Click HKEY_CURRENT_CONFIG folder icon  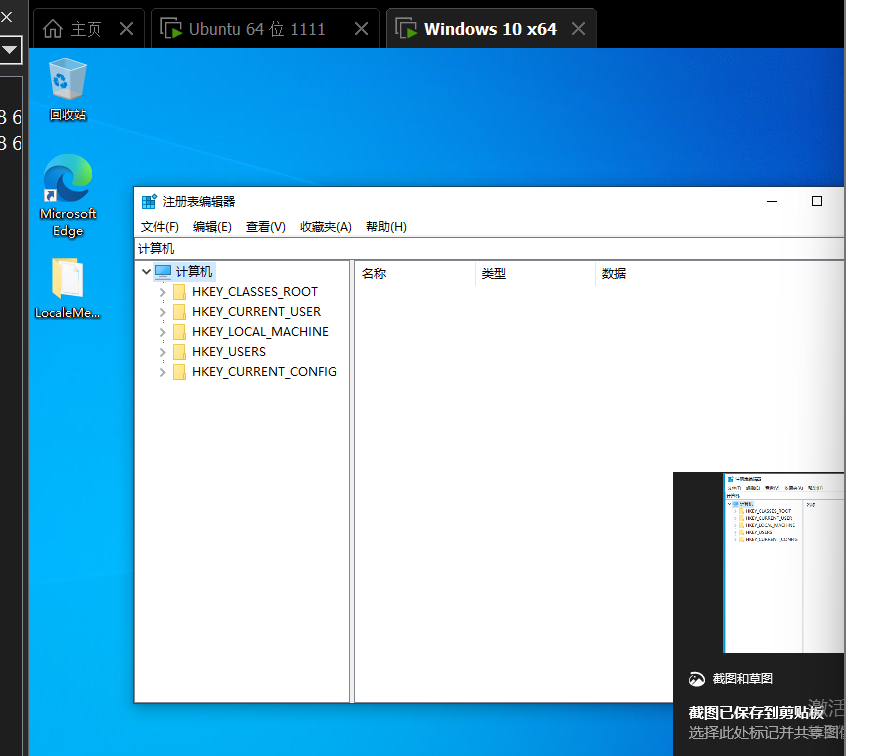(x=179, y=372)
